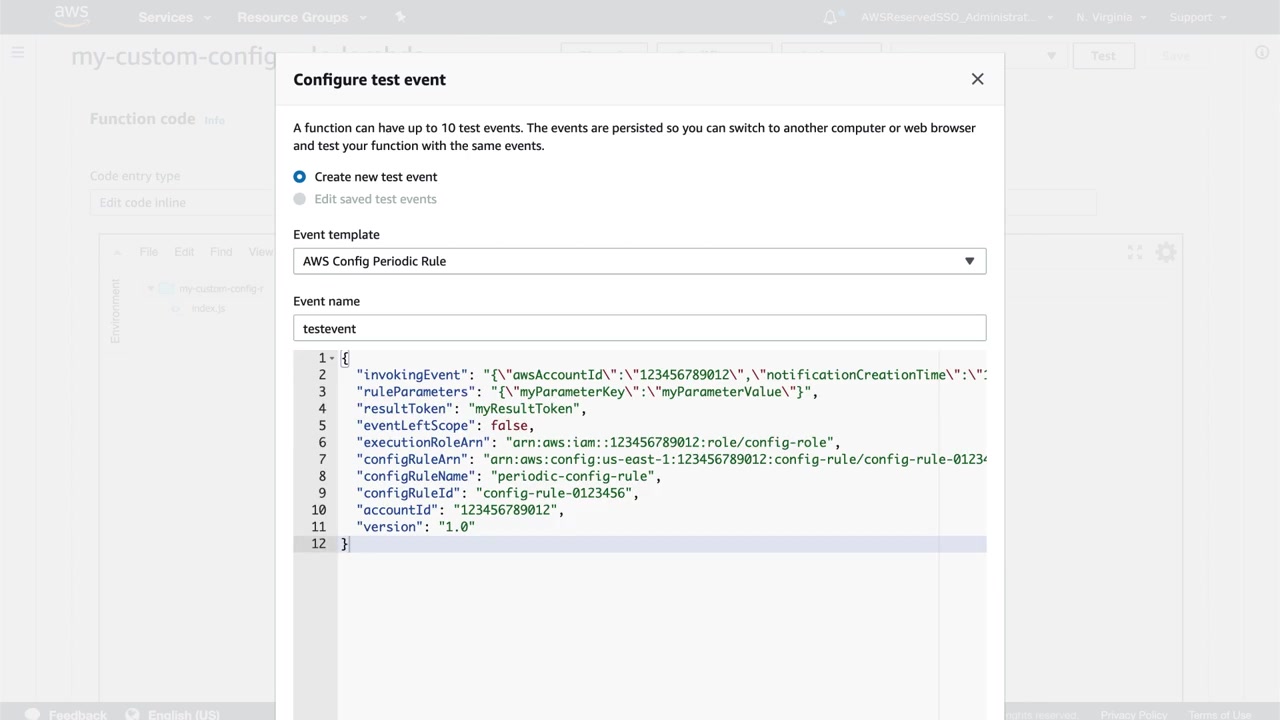
Task: Fold JSON block at line 1
Action: (332, 358)
